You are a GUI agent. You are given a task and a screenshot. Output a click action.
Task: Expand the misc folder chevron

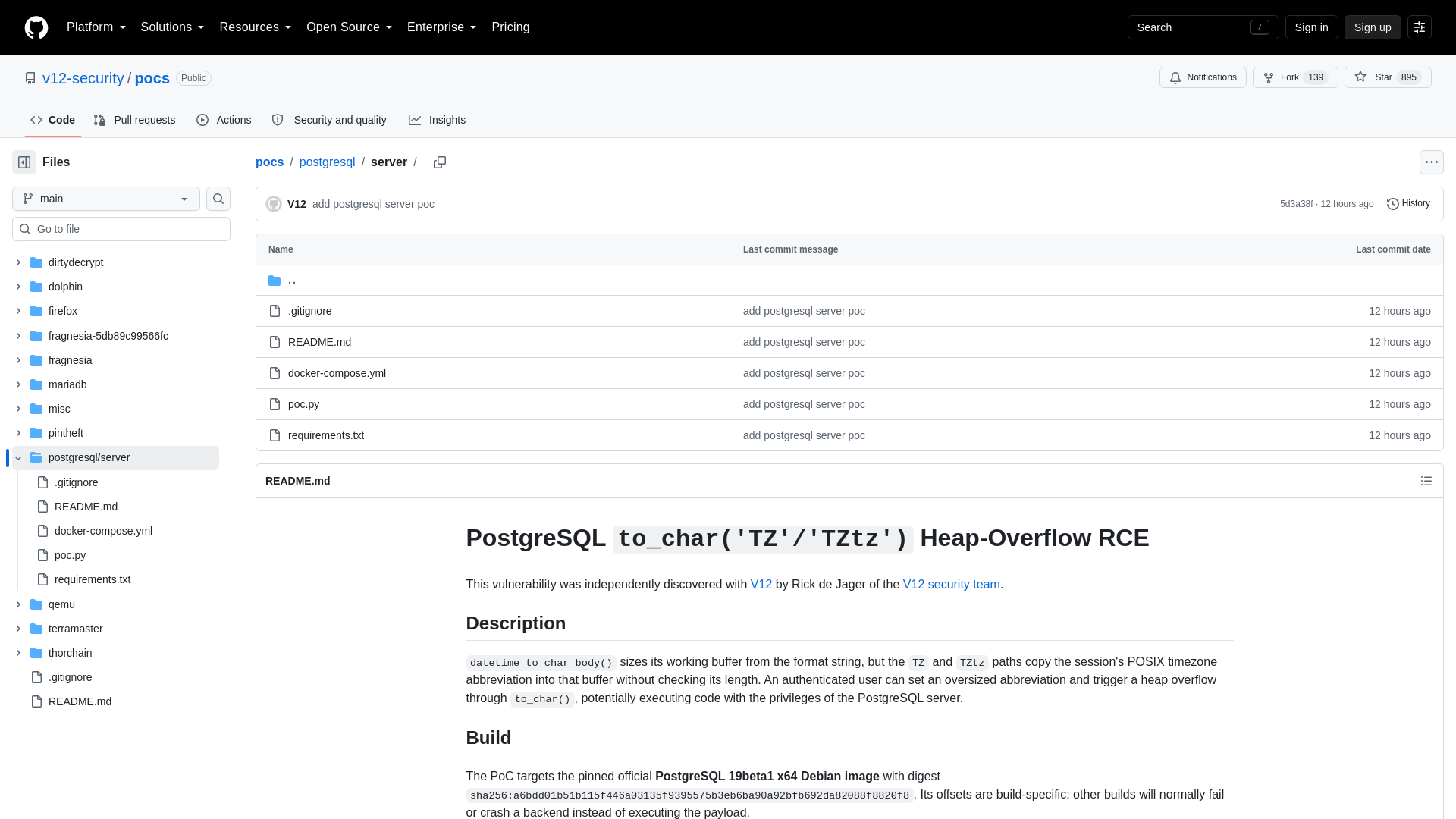tap(18, 409)
